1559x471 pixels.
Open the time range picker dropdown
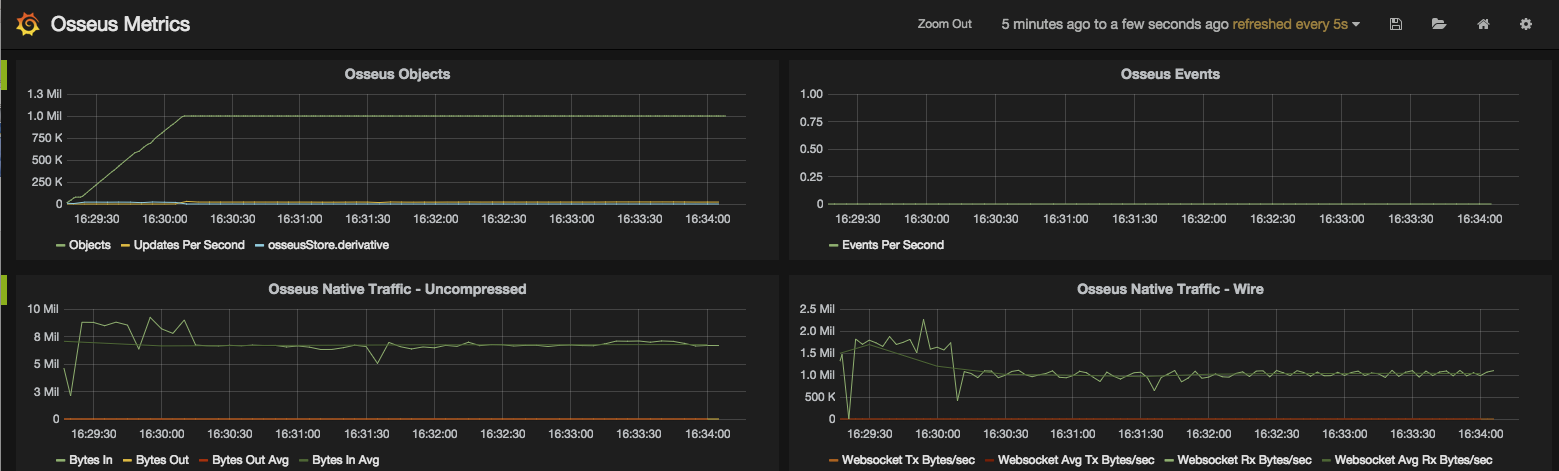click(1181, 24)
